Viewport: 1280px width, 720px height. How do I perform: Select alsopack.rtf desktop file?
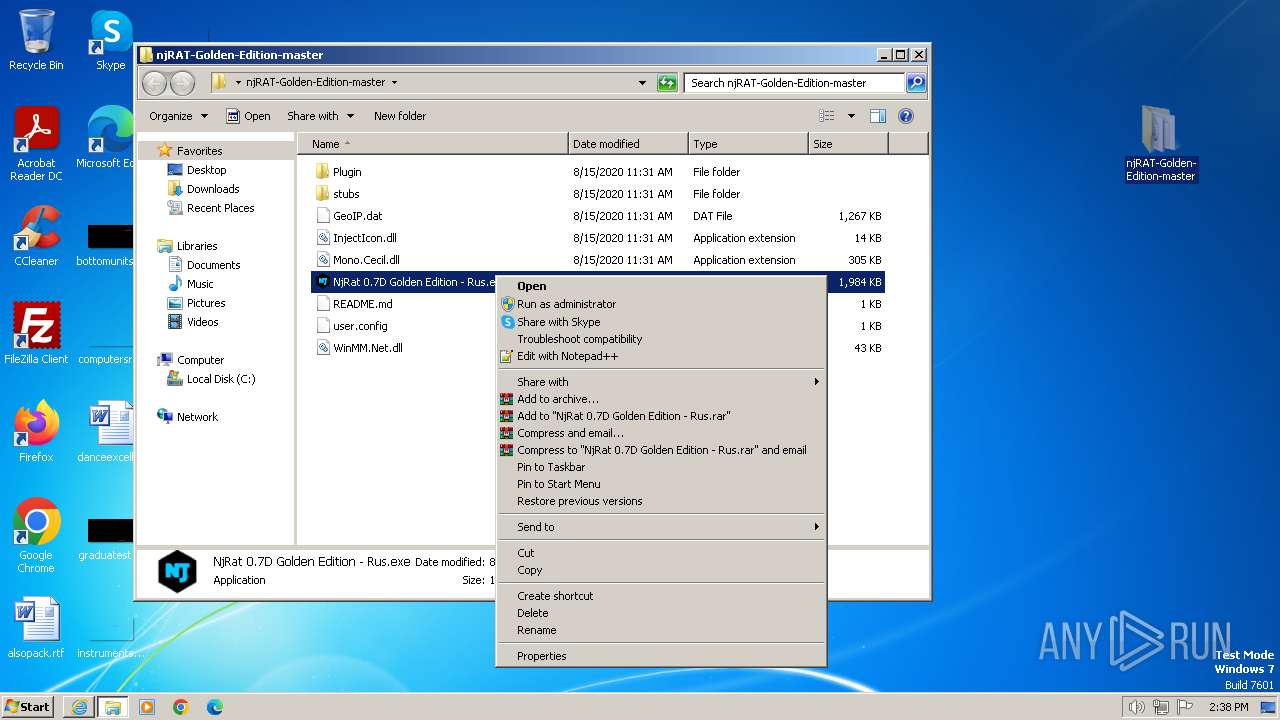point(36,628)
